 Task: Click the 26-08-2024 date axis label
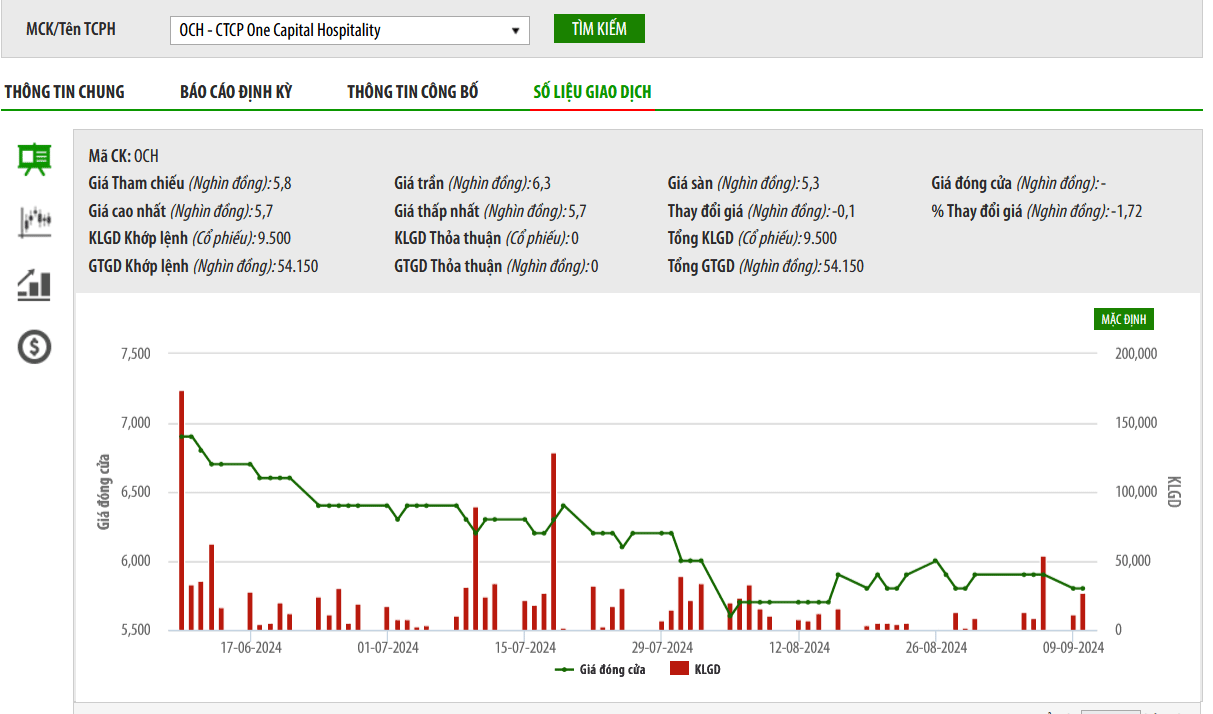coord(936,648)
